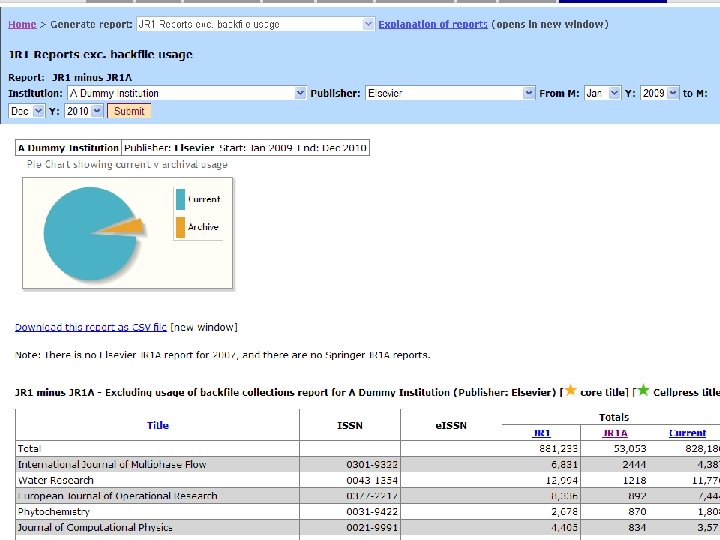Click the ISSN column header
This screenshot has width=720, height=540.
[x=350, y=426]
